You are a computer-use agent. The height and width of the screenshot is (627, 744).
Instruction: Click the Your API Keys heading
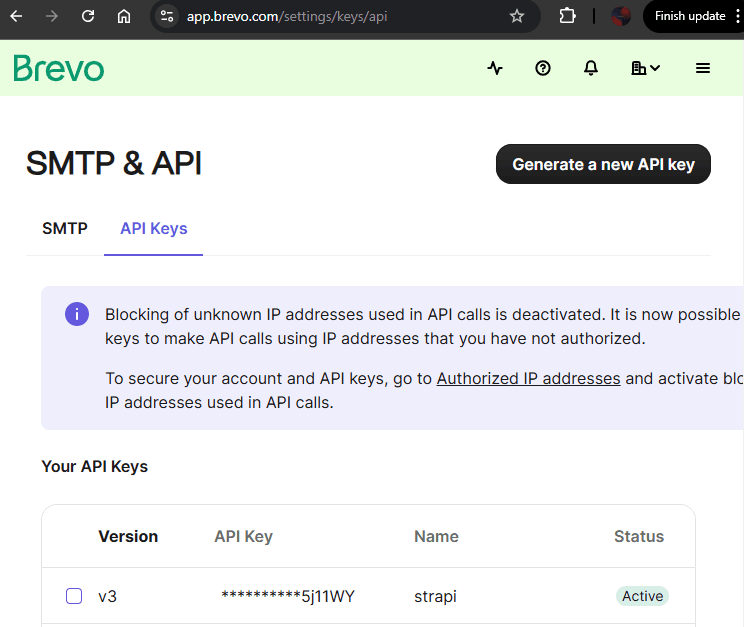(x=94, y=467)
